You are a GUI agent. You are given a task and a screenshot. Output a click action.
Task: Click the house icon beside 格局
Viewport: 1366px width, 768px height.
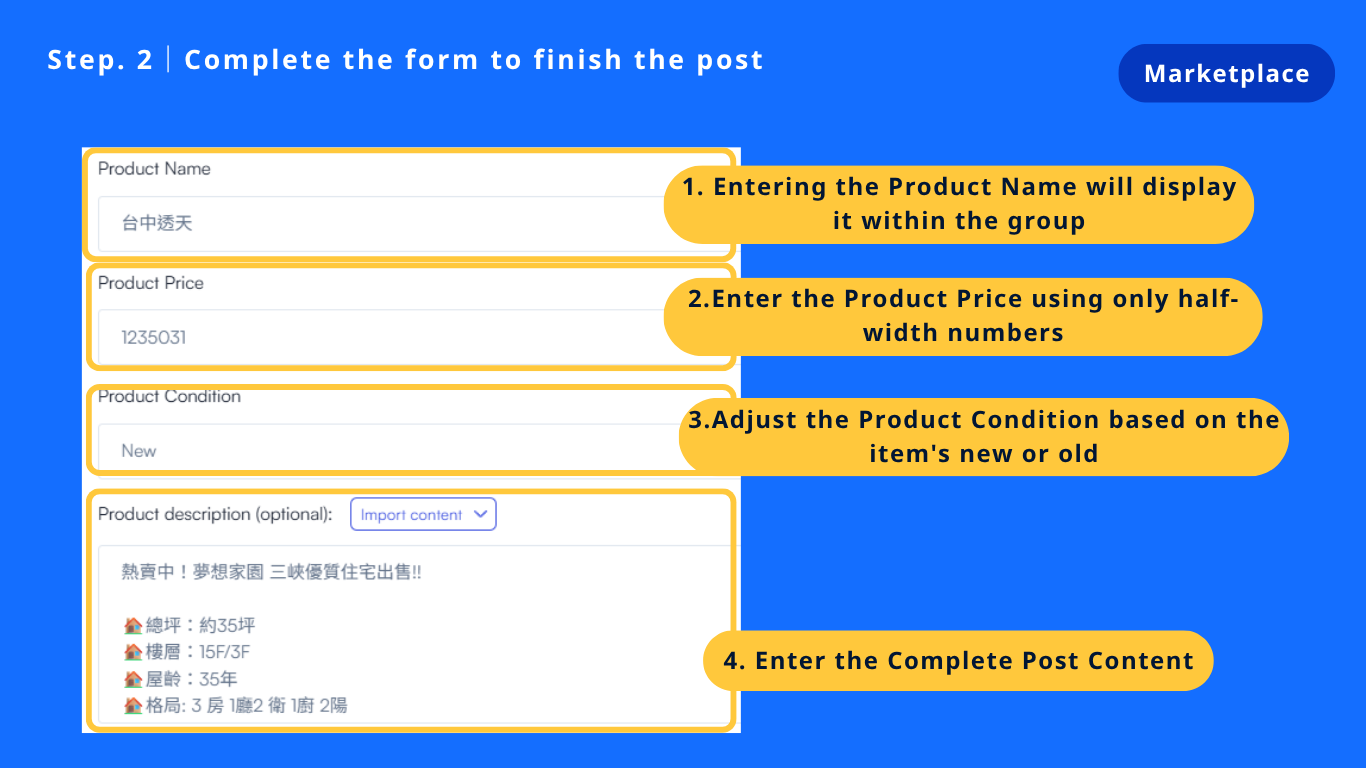tap(132, 706)
